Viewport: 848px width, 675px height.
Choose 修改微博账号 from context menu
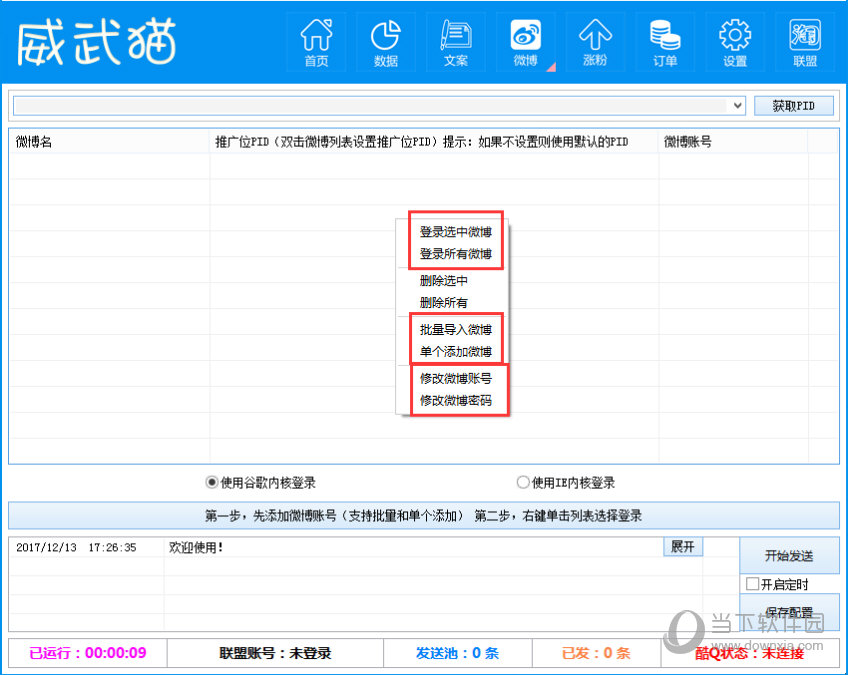pyautogui.click(x=455, y=379)
